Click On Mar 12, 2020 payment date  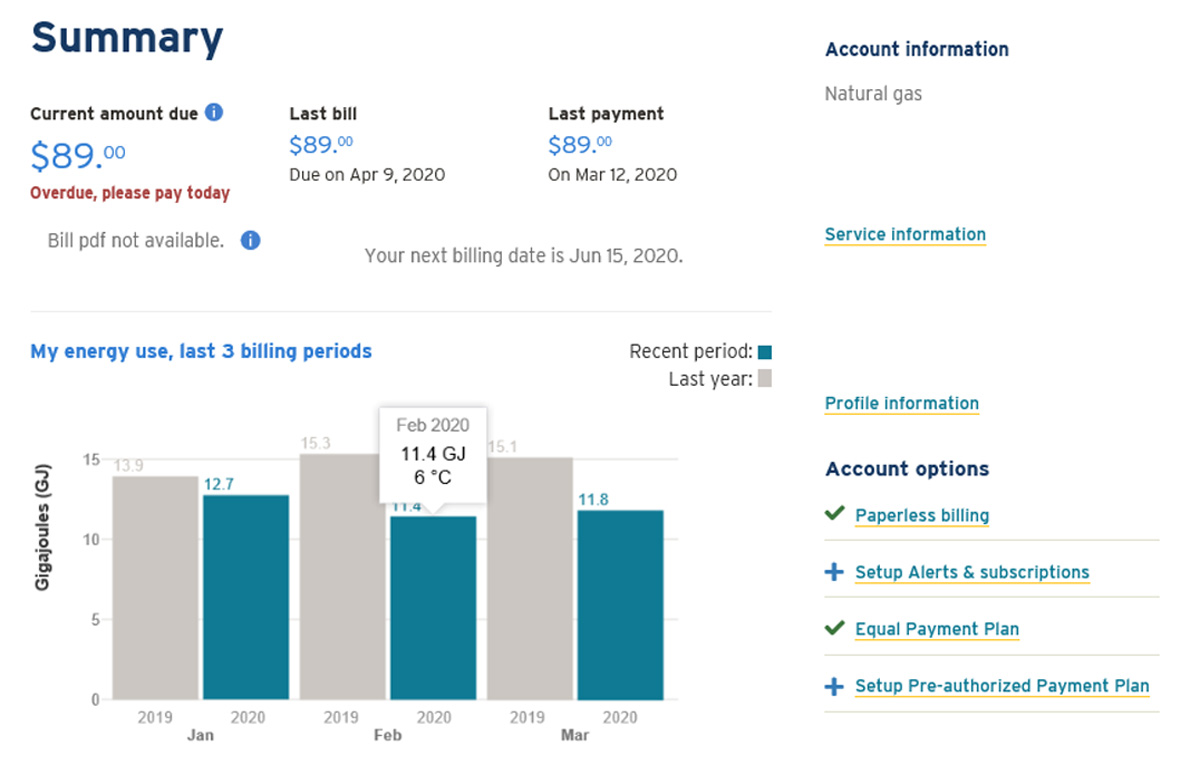(612, 175)
